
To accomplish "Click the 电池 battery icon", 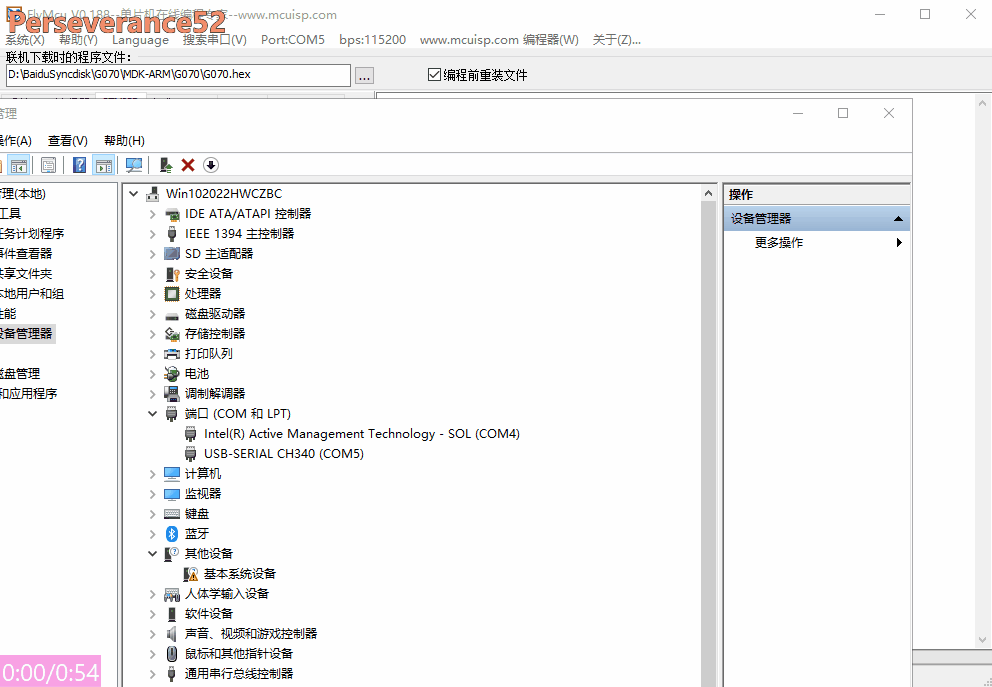I will coord(172,374).
